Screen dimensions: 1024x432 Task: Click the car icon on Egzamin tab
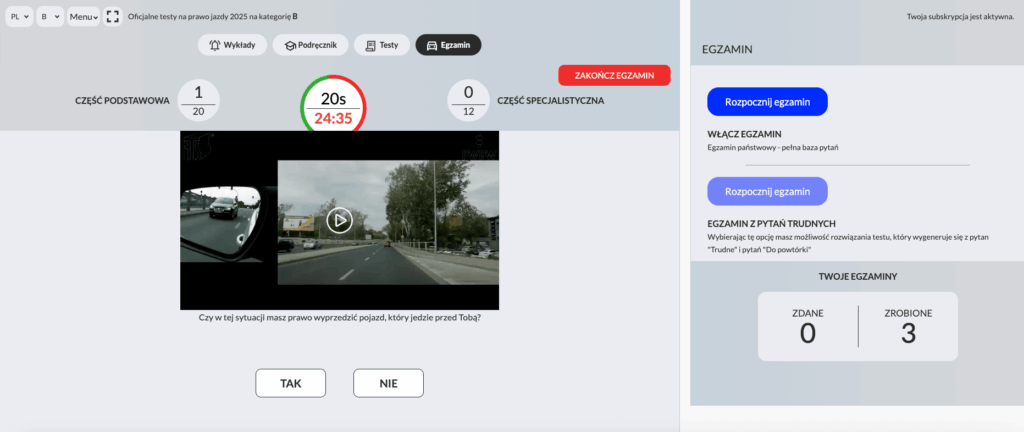[432, 45]
